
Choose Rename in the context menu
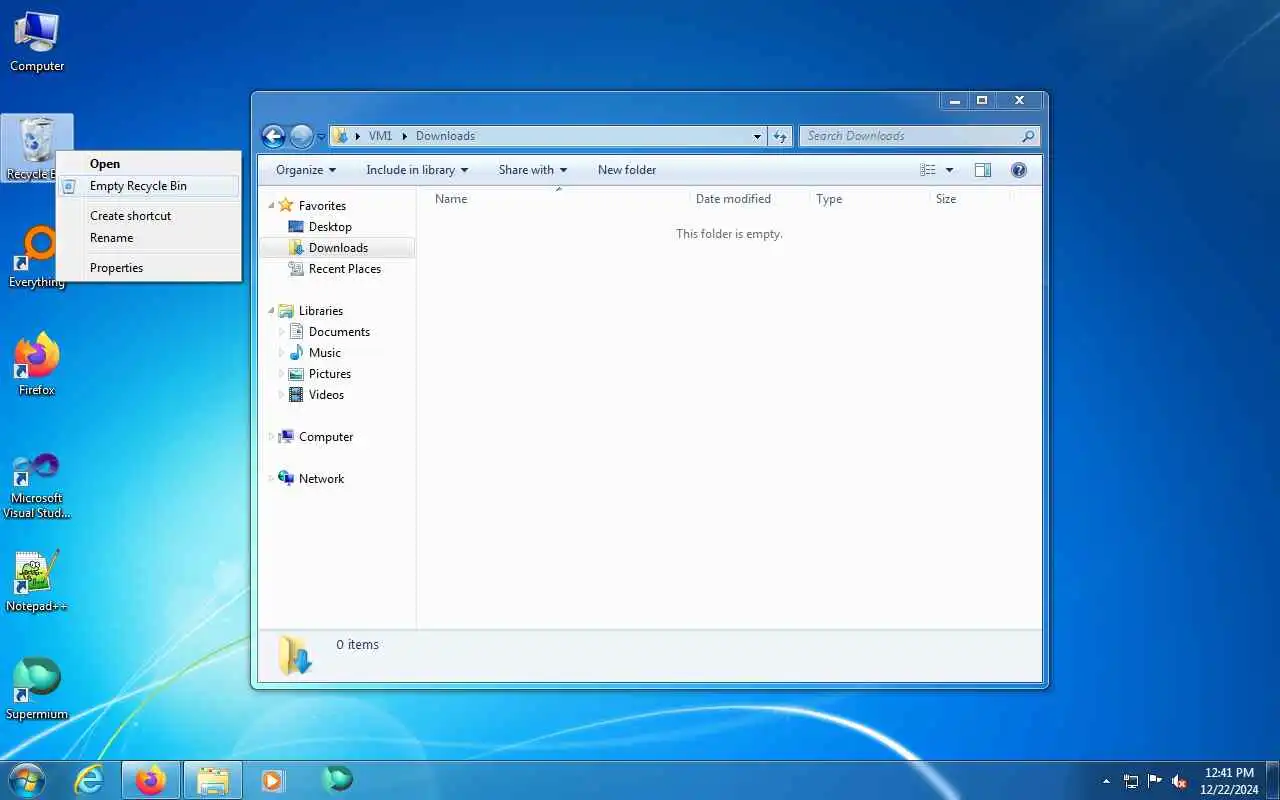point(148,238)
